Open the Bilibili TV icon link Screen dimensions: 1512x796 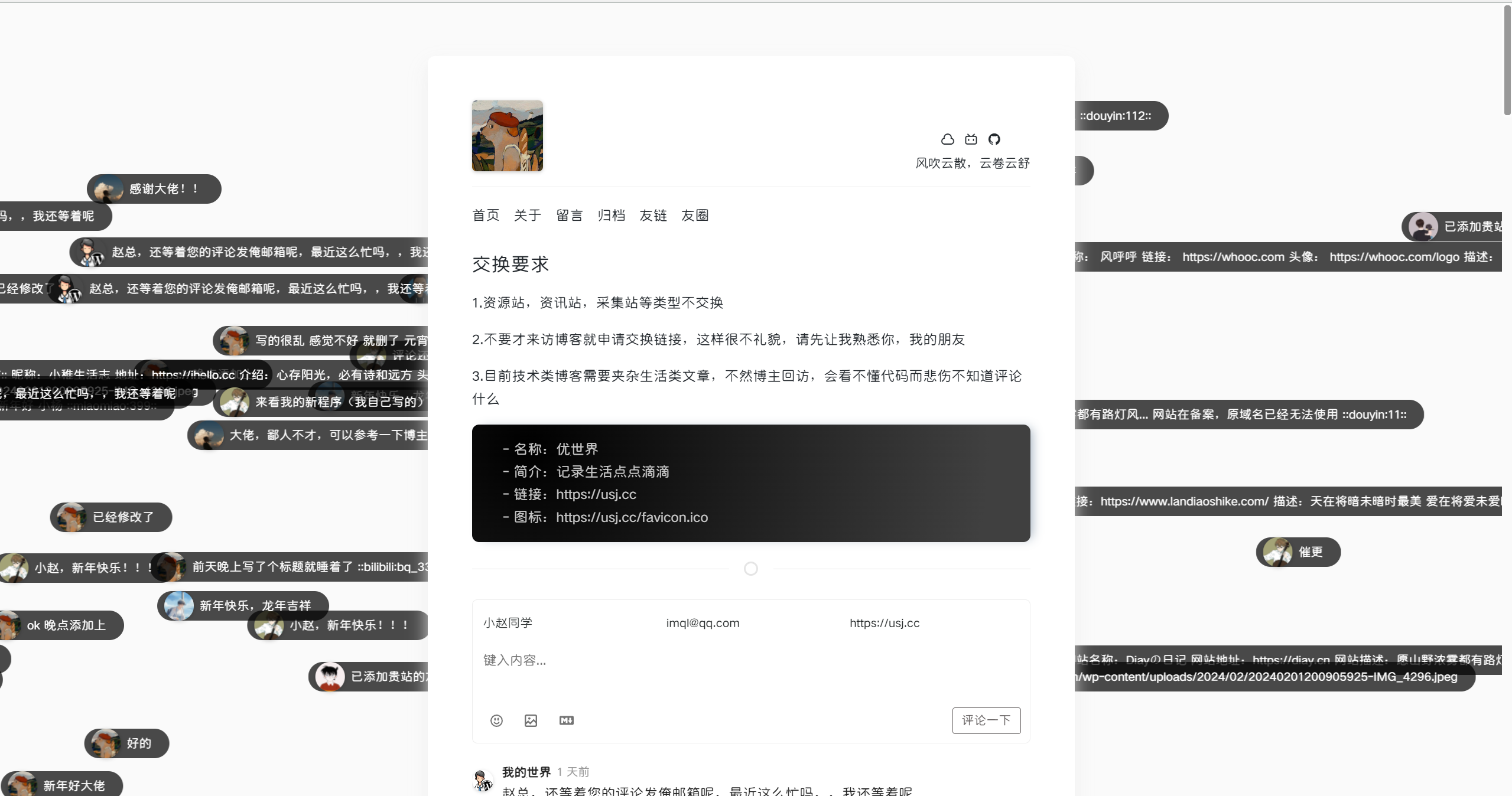pos(971,139)
